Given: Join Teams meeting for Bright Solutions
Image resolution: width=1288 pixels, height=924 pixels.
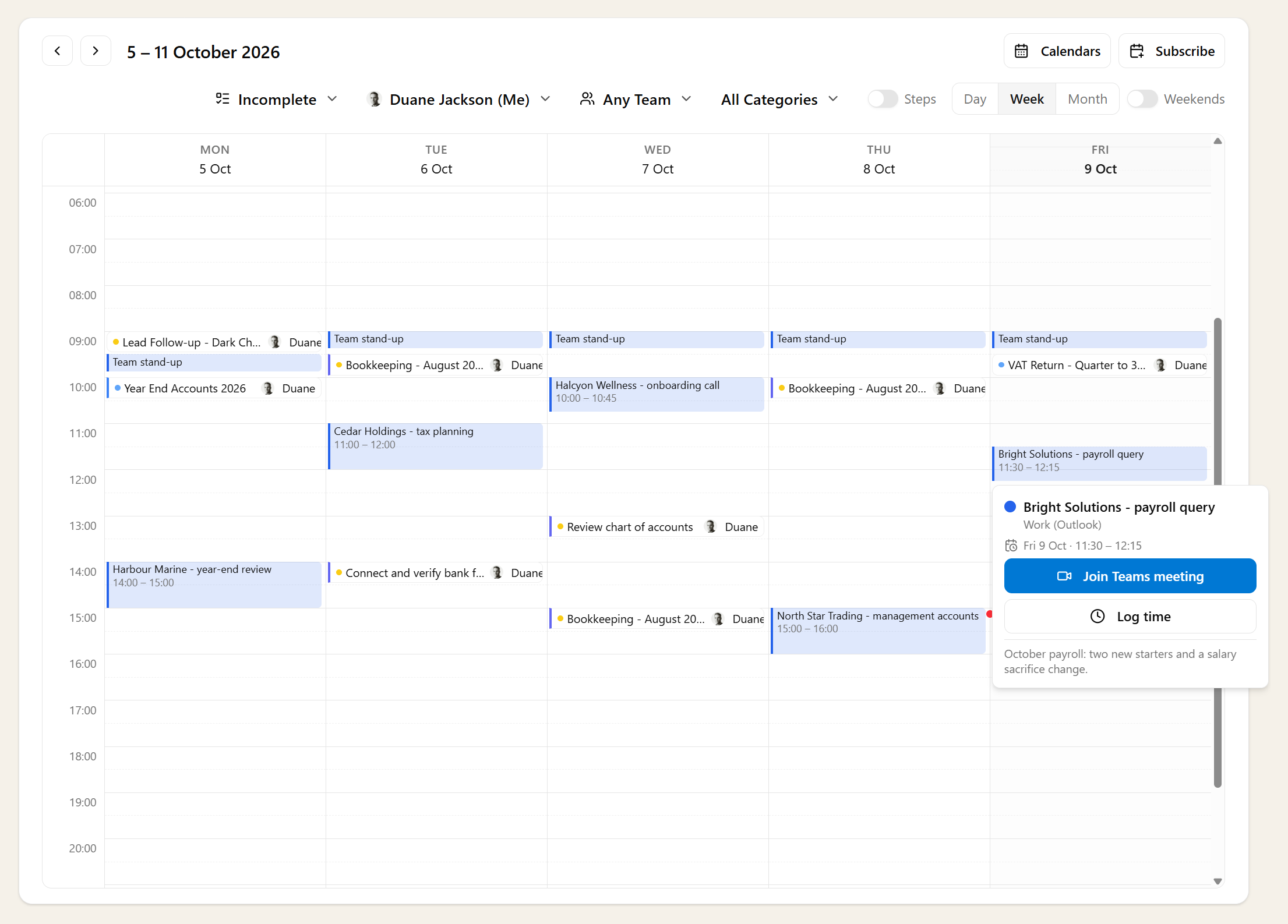Looking at the screenshot, I should tap(1130, 576).
